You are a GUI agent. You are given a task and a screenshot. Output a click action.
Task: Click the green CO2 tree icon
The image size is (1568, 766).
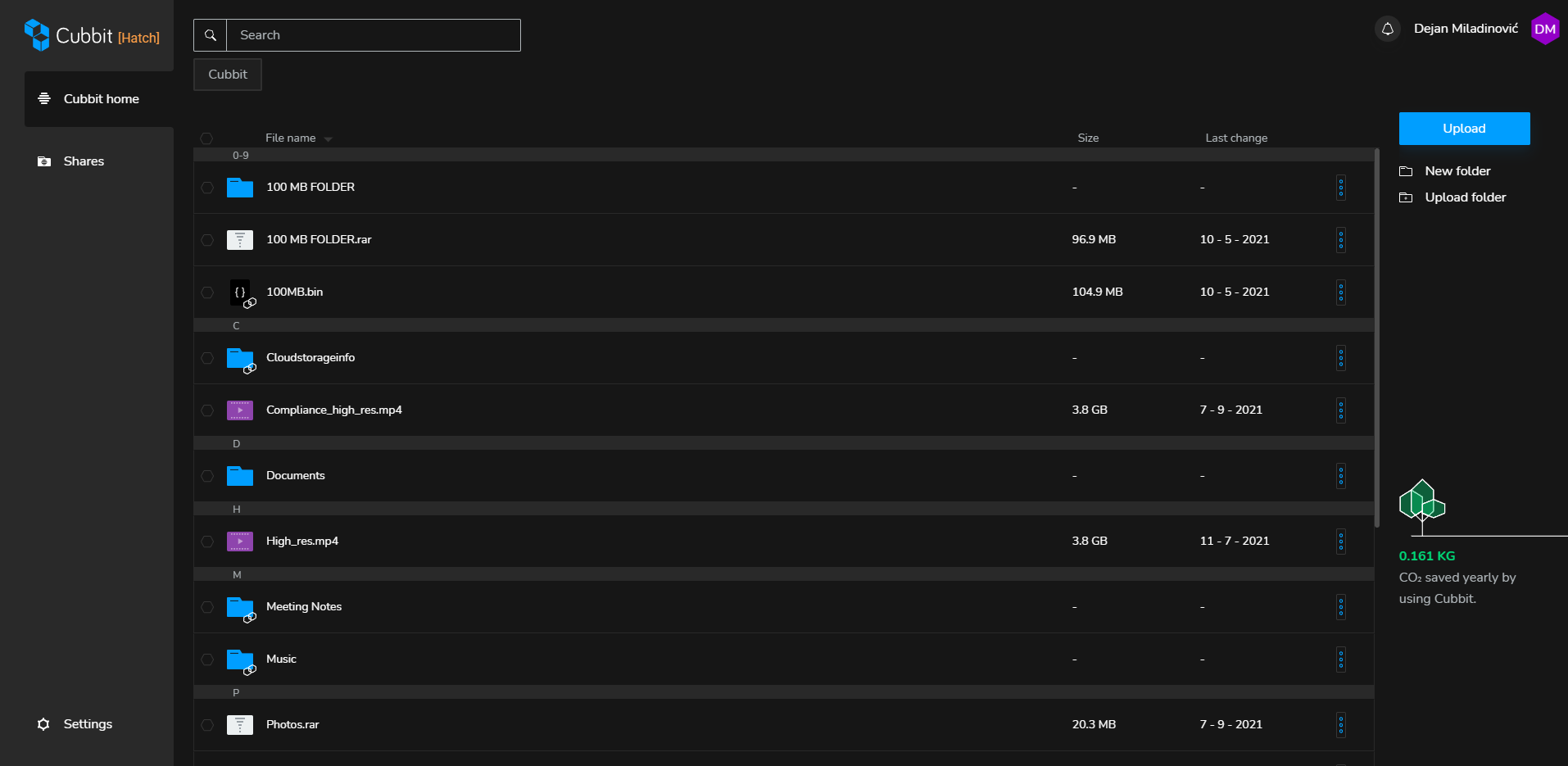click(x=1422, y=501)
